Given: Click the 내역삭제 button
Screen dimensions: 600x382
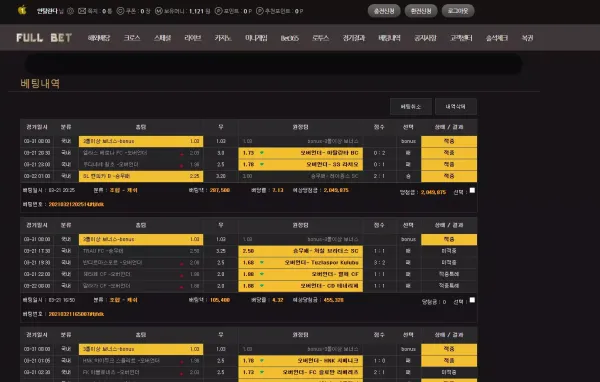Looking at the screenshot, I should (456, 106).
